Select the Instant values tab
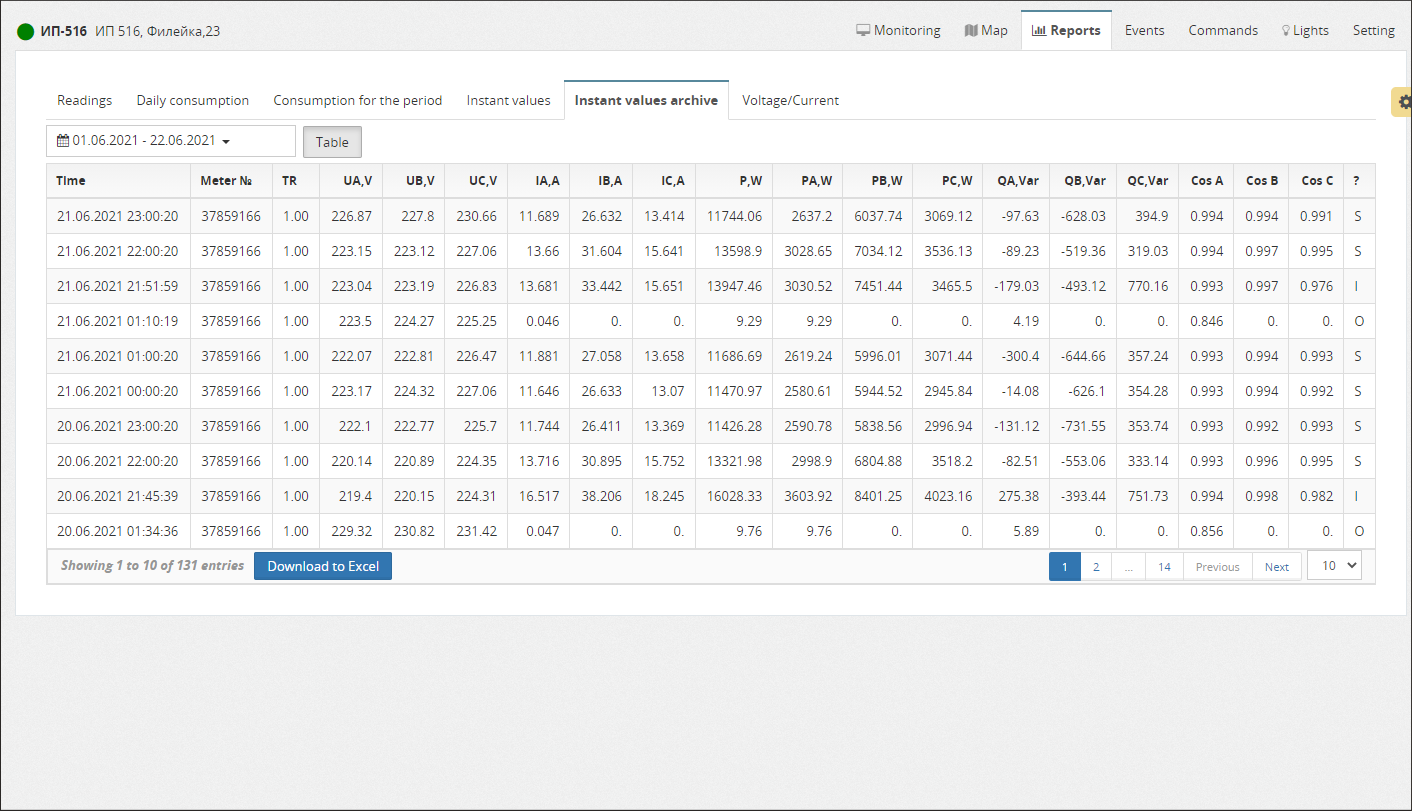1412x811 pixels. pyautogui.click(x=508, y=100)
